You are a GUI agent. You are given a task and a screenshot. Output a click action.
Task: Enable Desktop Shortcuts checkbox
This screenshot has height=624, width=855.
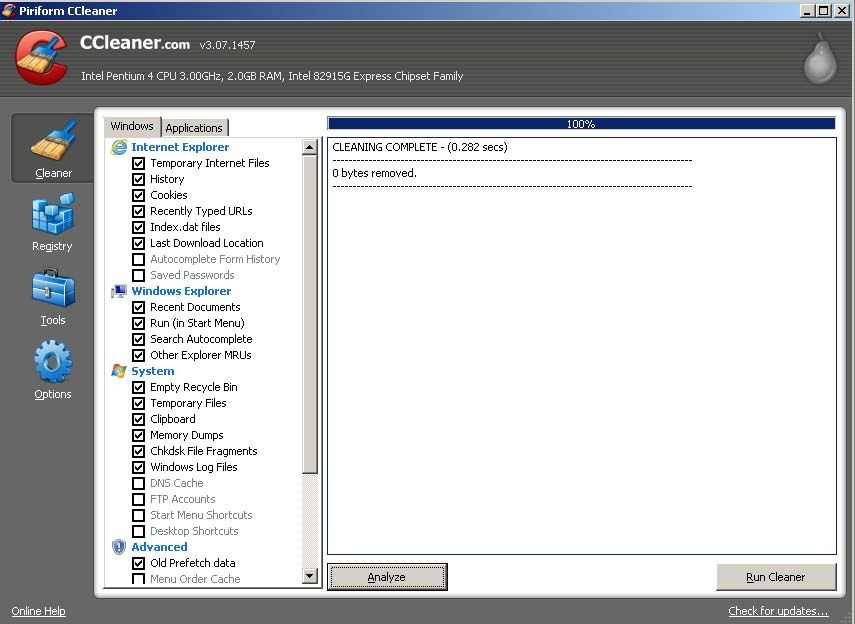139,531
